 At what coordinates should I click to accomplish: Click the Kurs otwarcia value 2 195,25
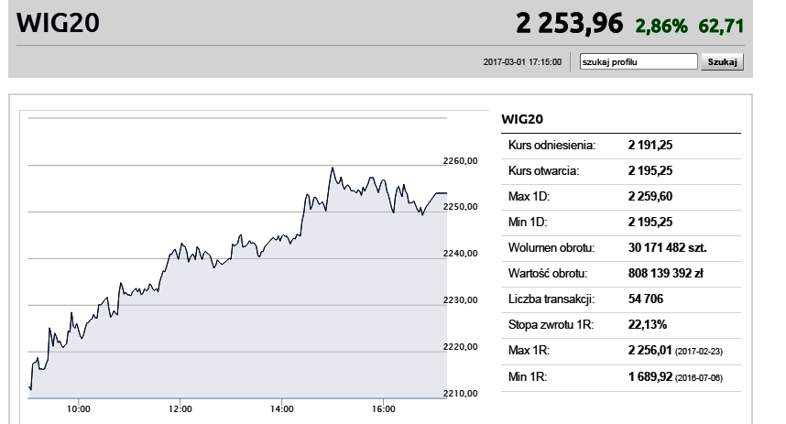[x=650, y=171]
